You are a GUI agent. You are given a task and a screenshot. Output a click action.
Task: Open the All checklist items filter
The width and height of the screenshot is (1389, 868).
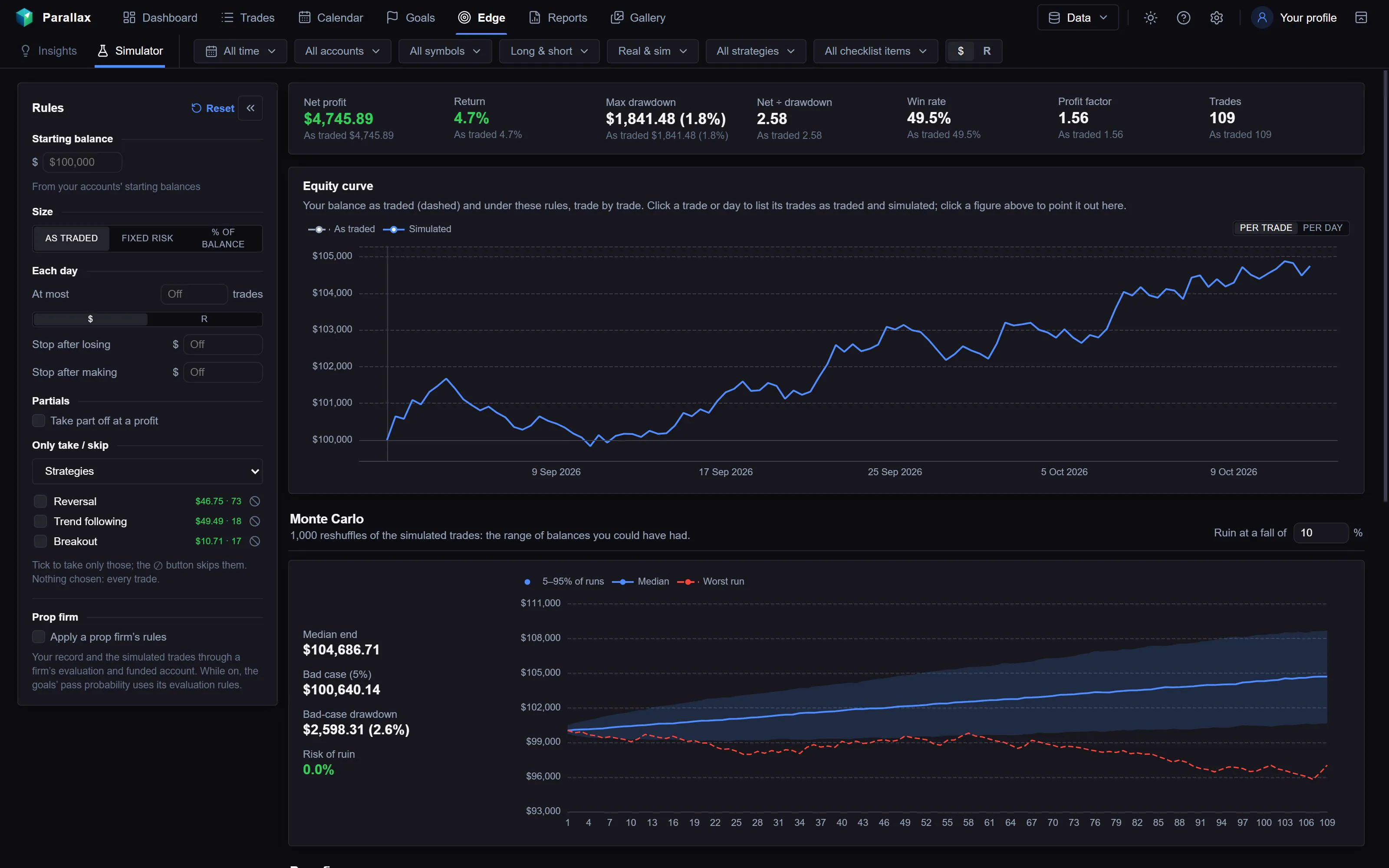pos(876,51)
